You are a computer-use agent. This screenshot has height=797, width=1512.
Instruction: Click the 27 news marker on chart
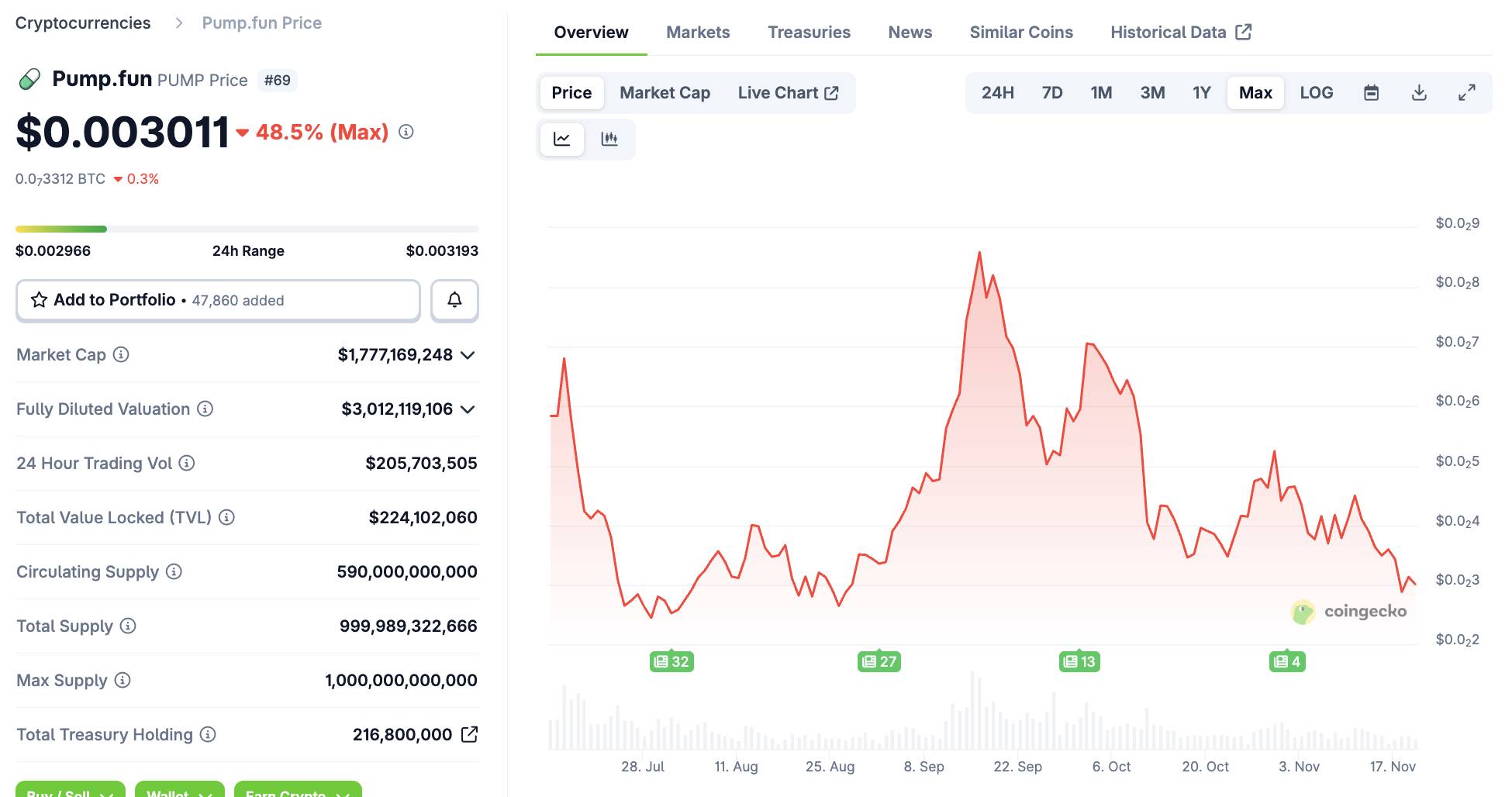coord(879,661)
